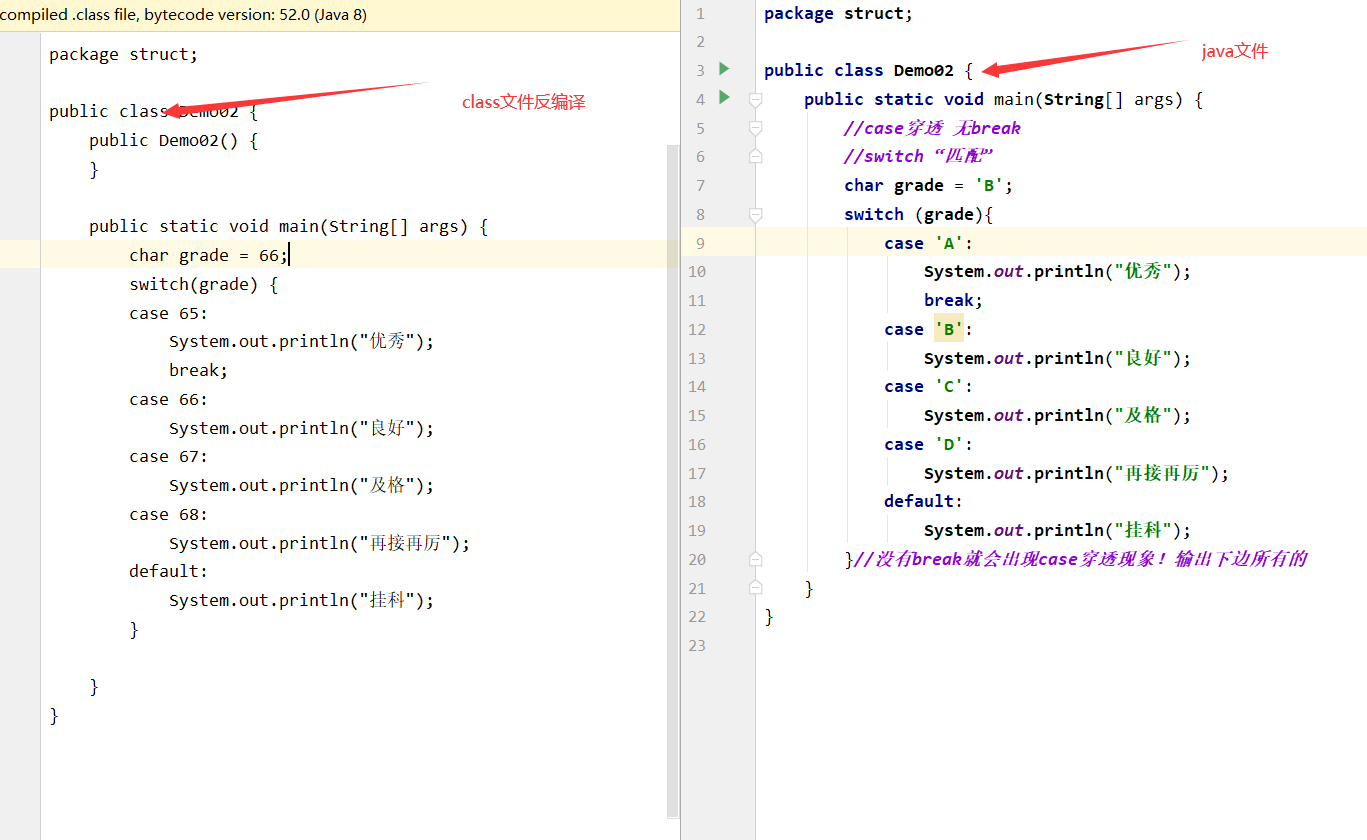Click println("良好") on java source line 13
Screen dimensions: 1367x840
1058,358
